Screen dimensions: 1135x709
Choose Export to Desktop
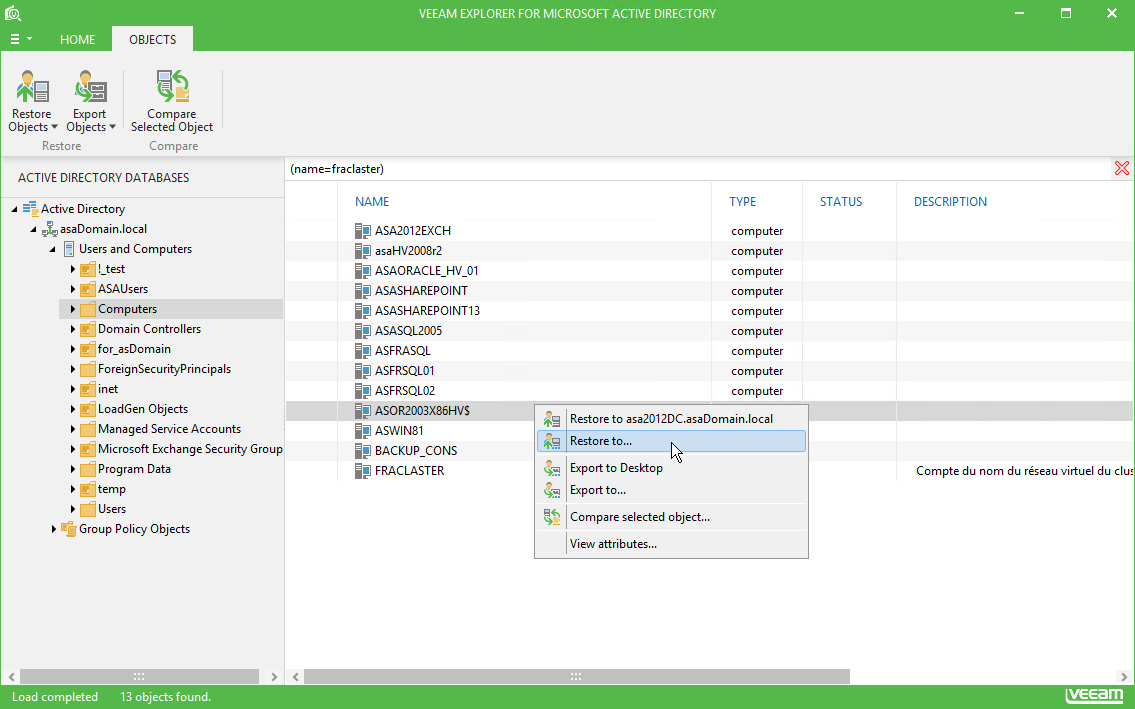(x=671, y=468)
